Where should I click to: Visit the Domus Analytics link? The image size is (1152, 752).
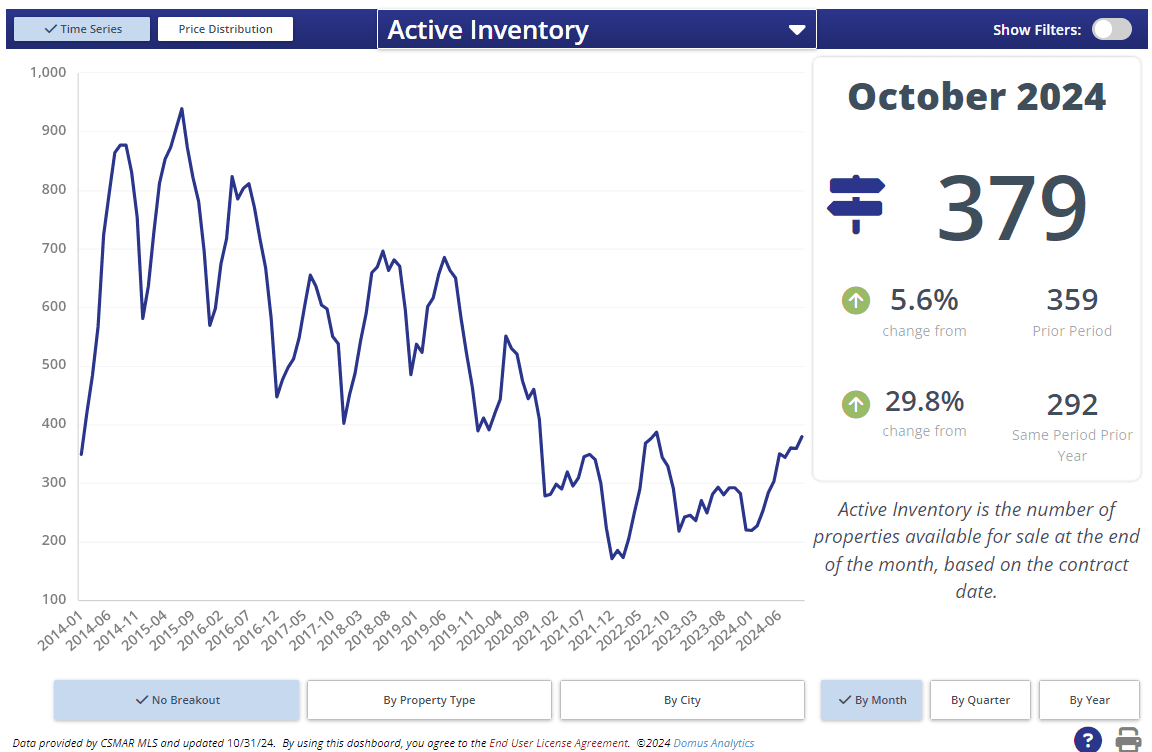click(x=713, y=743)
